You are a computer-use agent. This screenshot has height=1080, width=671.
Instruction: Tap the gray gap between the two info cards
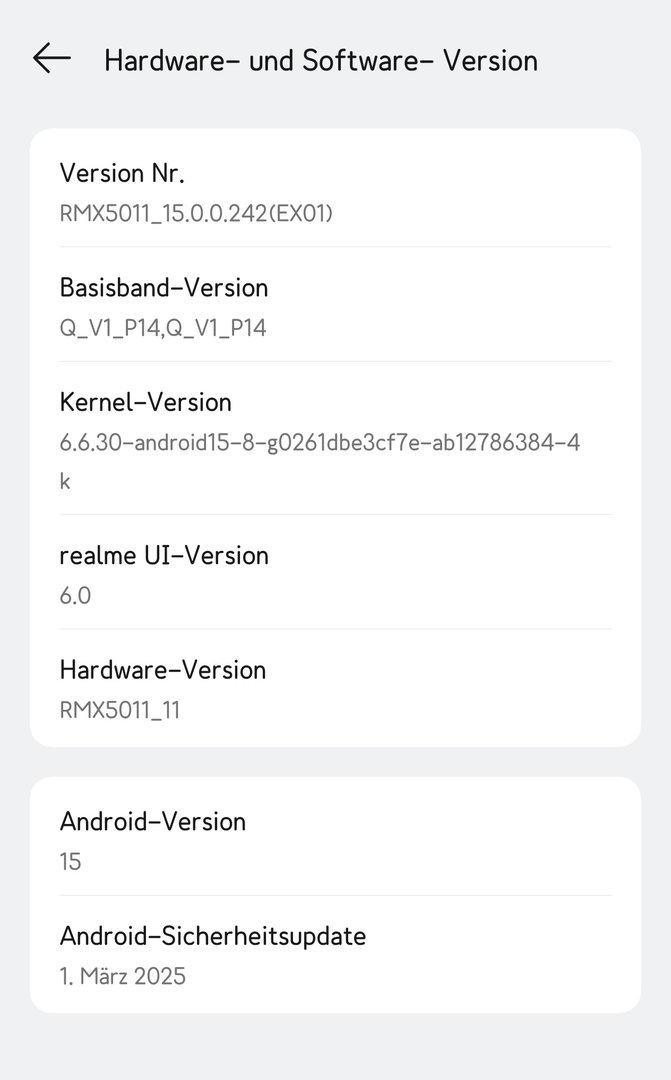335,762
